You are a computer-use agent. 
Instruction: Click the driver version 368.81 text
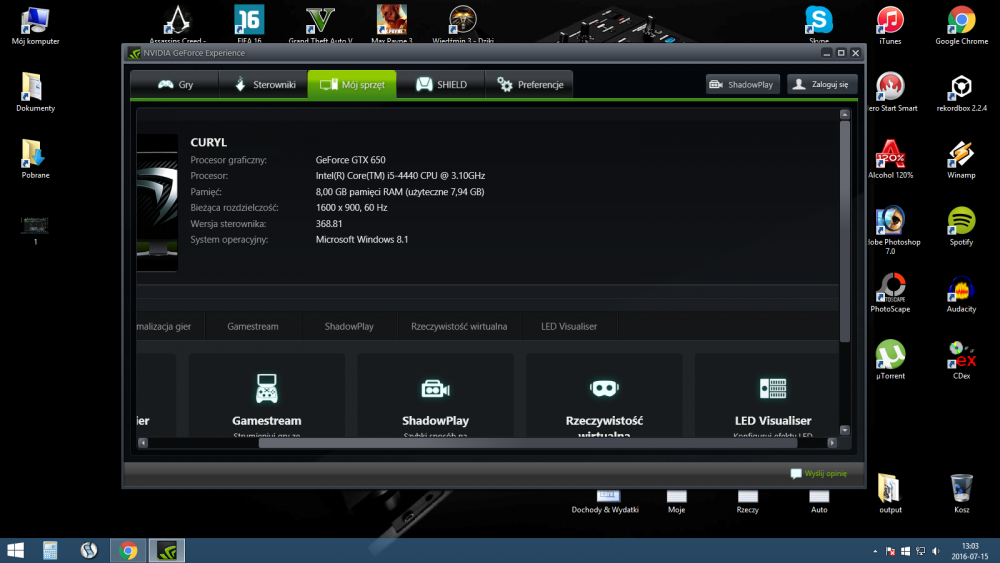pyautogui.click(x=329, y=224)
